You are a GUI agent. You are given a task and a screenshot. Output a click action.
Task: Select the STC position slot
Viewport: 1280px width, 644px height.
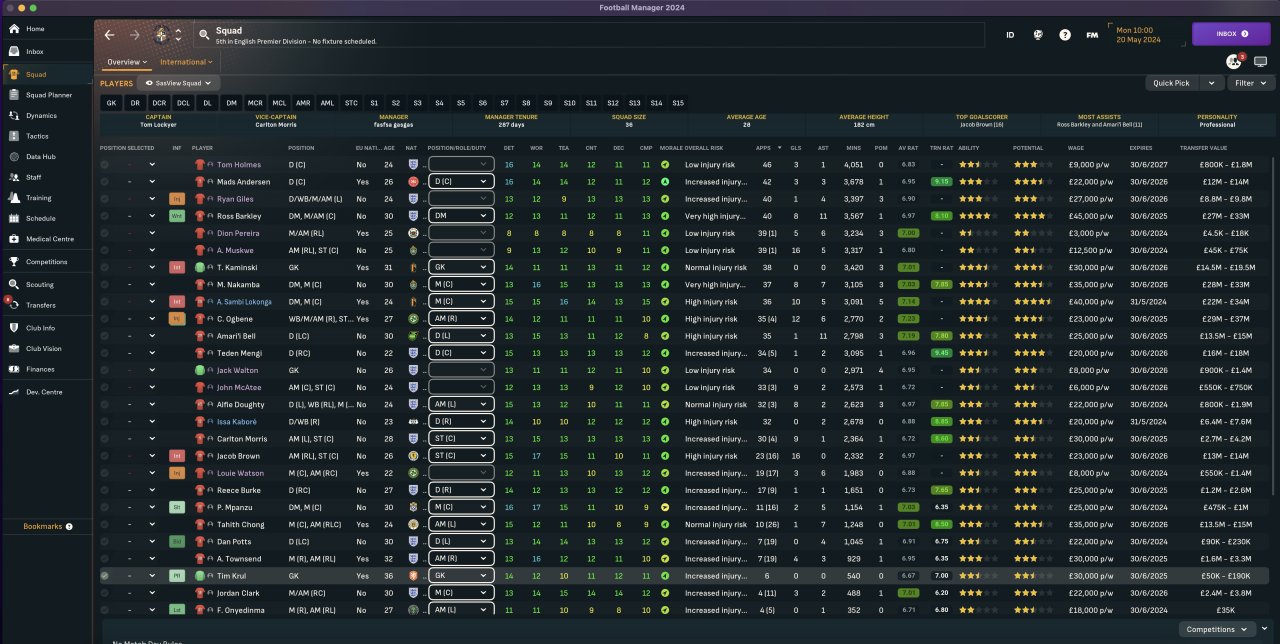coord(351,103)
